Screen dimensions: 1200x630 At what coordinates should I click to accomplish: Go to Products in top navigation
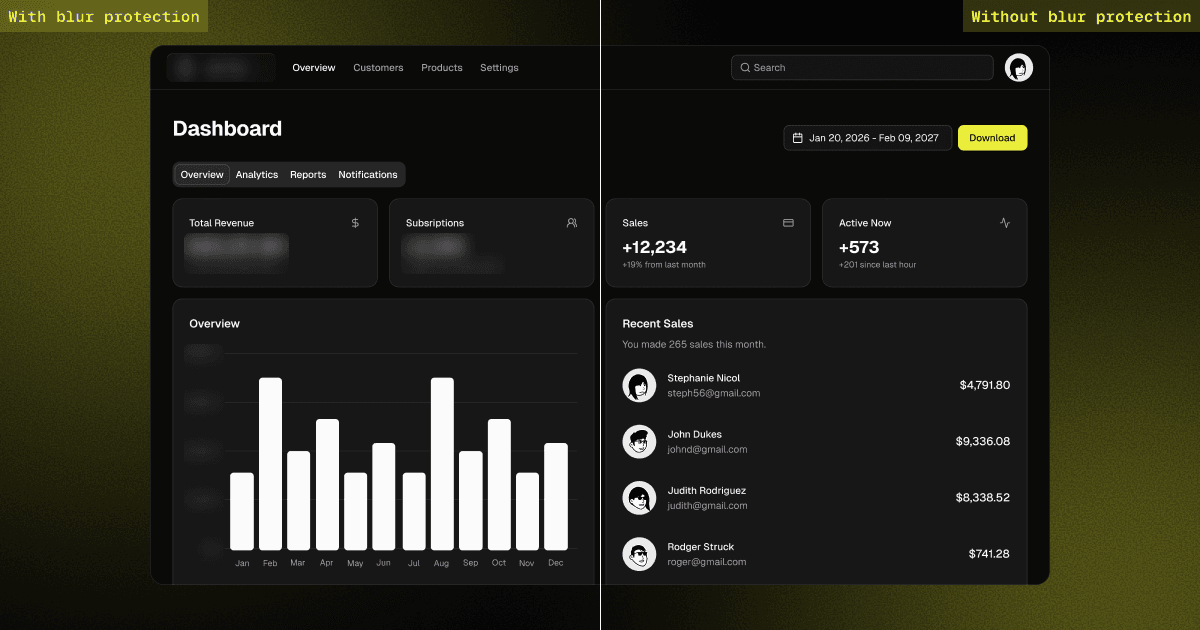coord(442,68)
